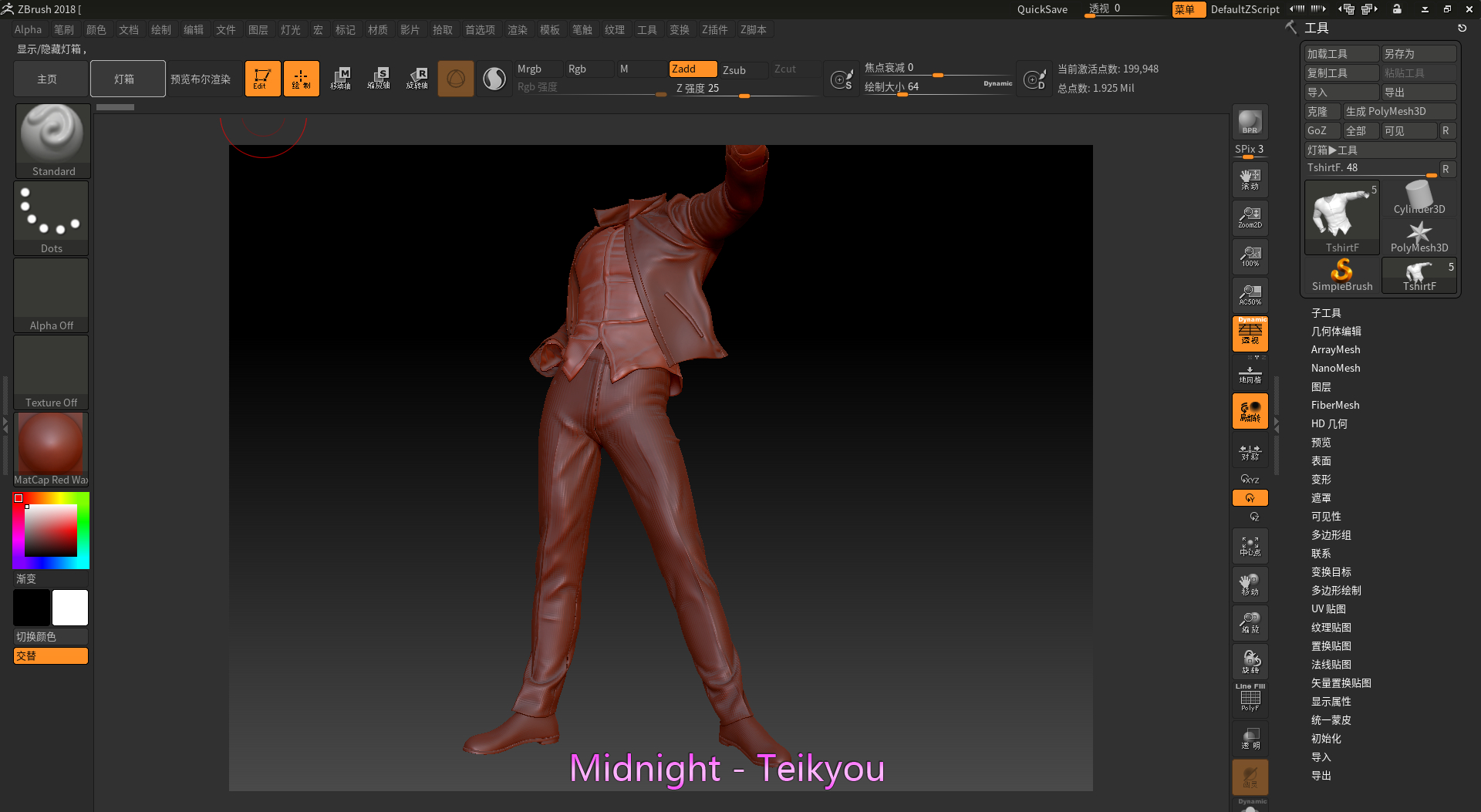Expand the 几何体编辑 subpalette
This screenshot has width=1481, height=812.
pyautogui.click(x=1337, y=331)
